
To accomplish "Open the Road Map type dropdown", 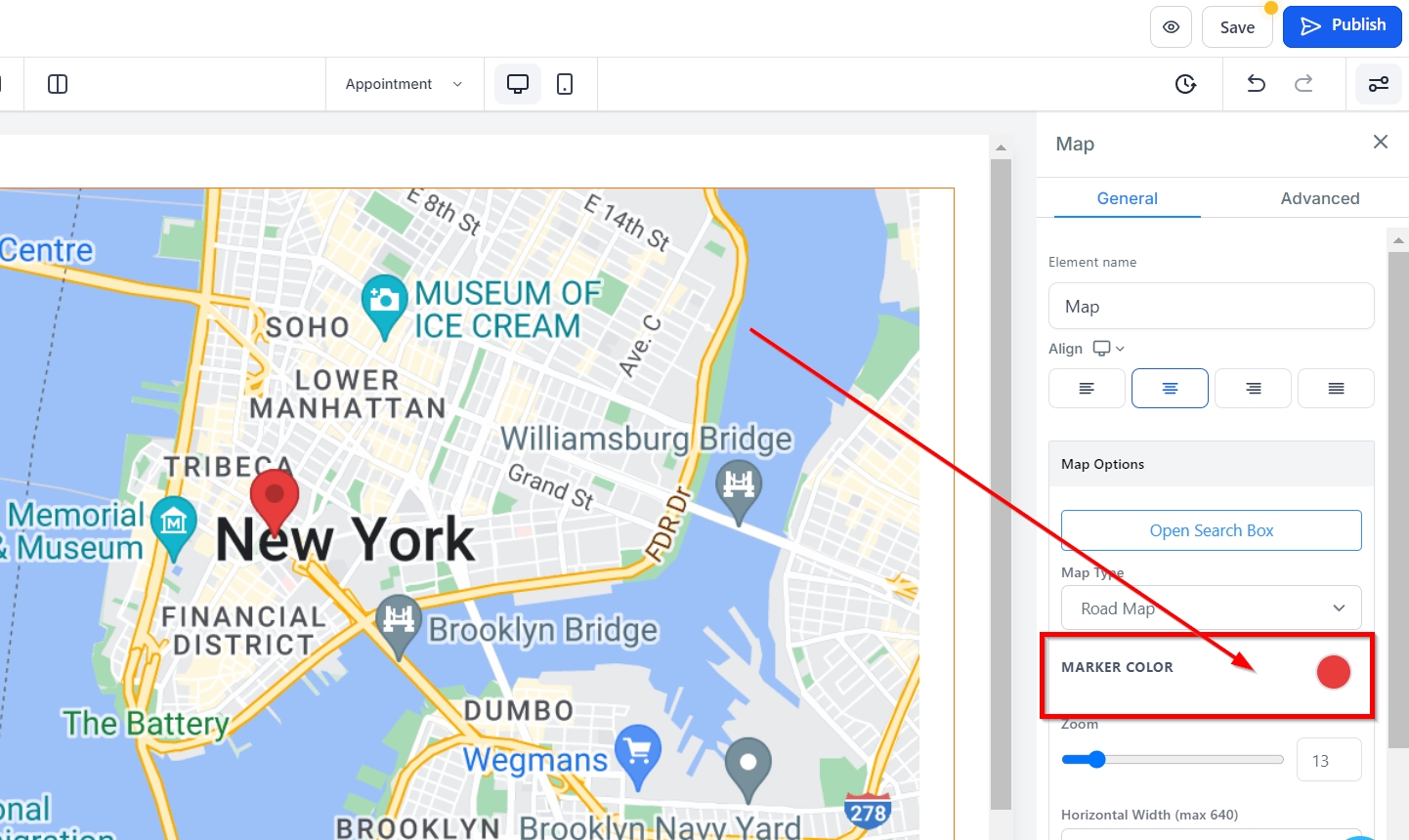I will pos(1211,609).
